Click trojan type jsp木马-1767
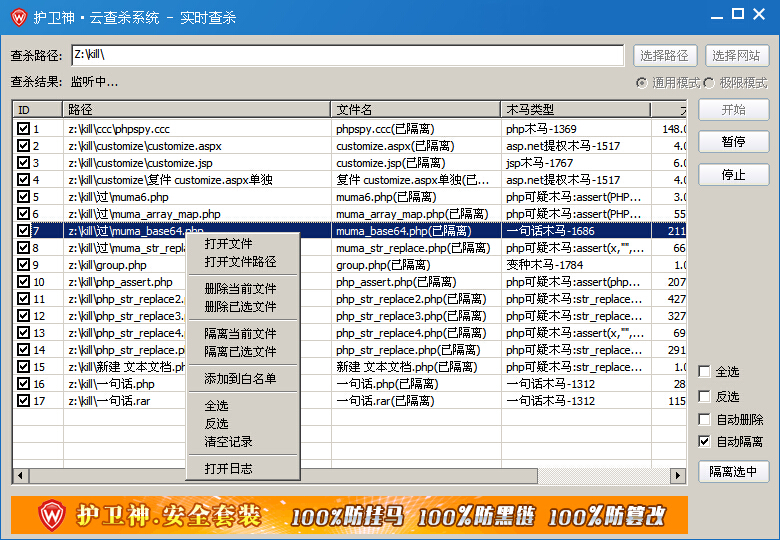Image resolution: width=780 pixels, height=540 pixels. pos(539,163)
